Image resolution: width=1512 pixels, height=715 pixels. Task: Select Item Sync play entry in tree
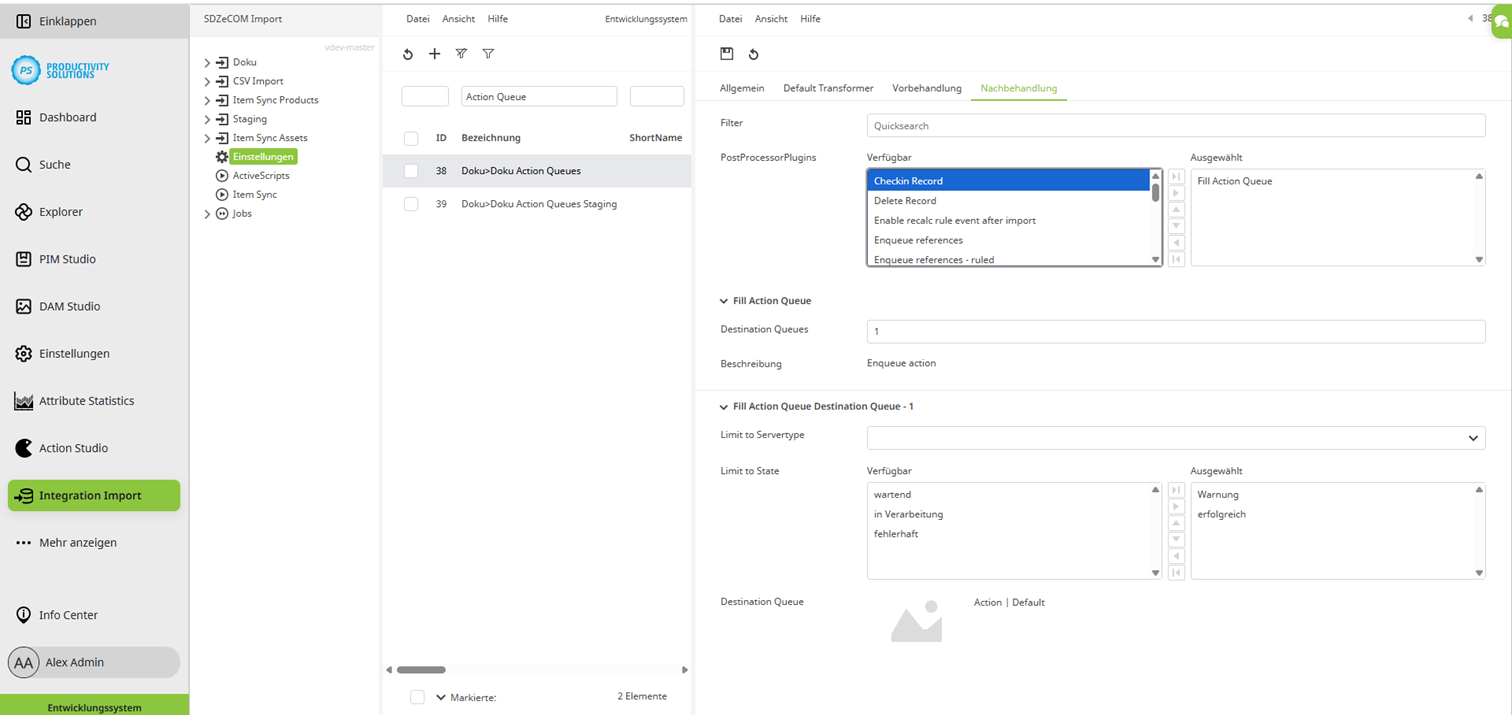click(255, 195)
